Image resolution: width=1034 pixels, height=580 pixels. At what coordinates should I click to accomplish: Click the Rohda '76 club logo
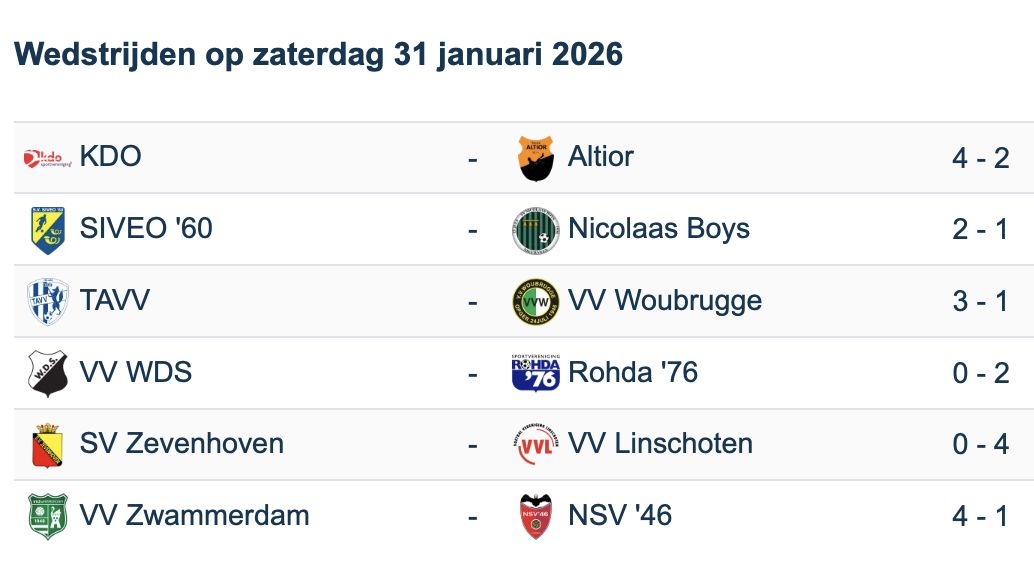coord(536,374)
